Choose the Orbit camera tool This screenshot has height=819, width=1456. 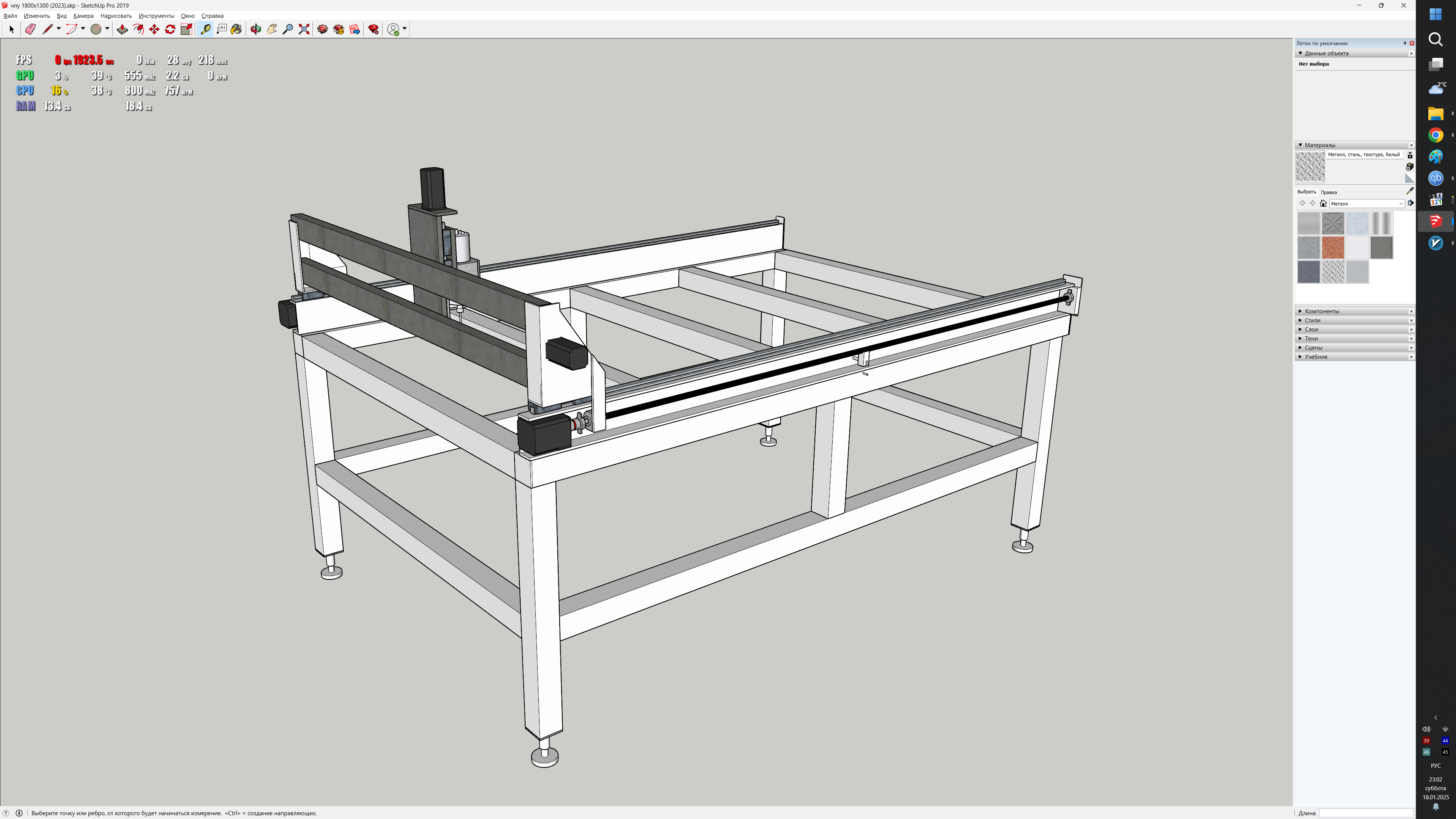click(x=256, y=30)
